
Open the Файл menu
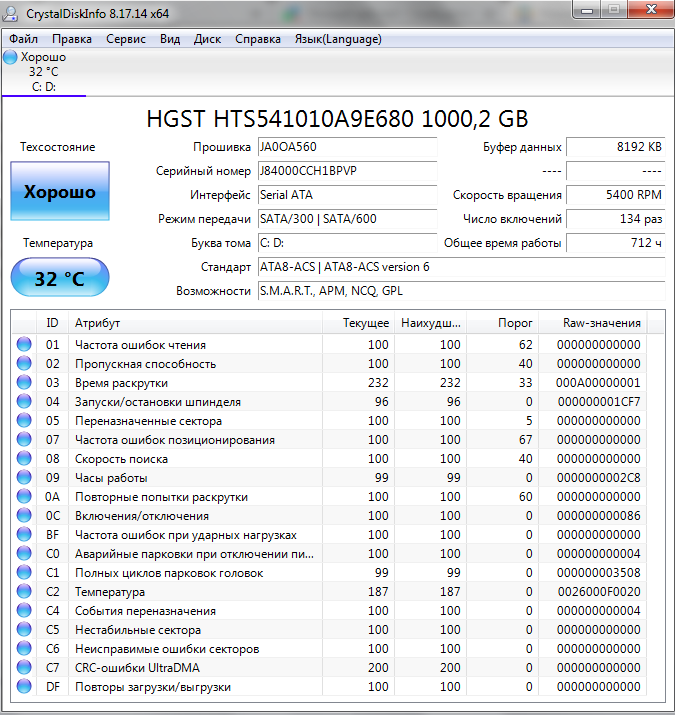click(x=24, y=39)
